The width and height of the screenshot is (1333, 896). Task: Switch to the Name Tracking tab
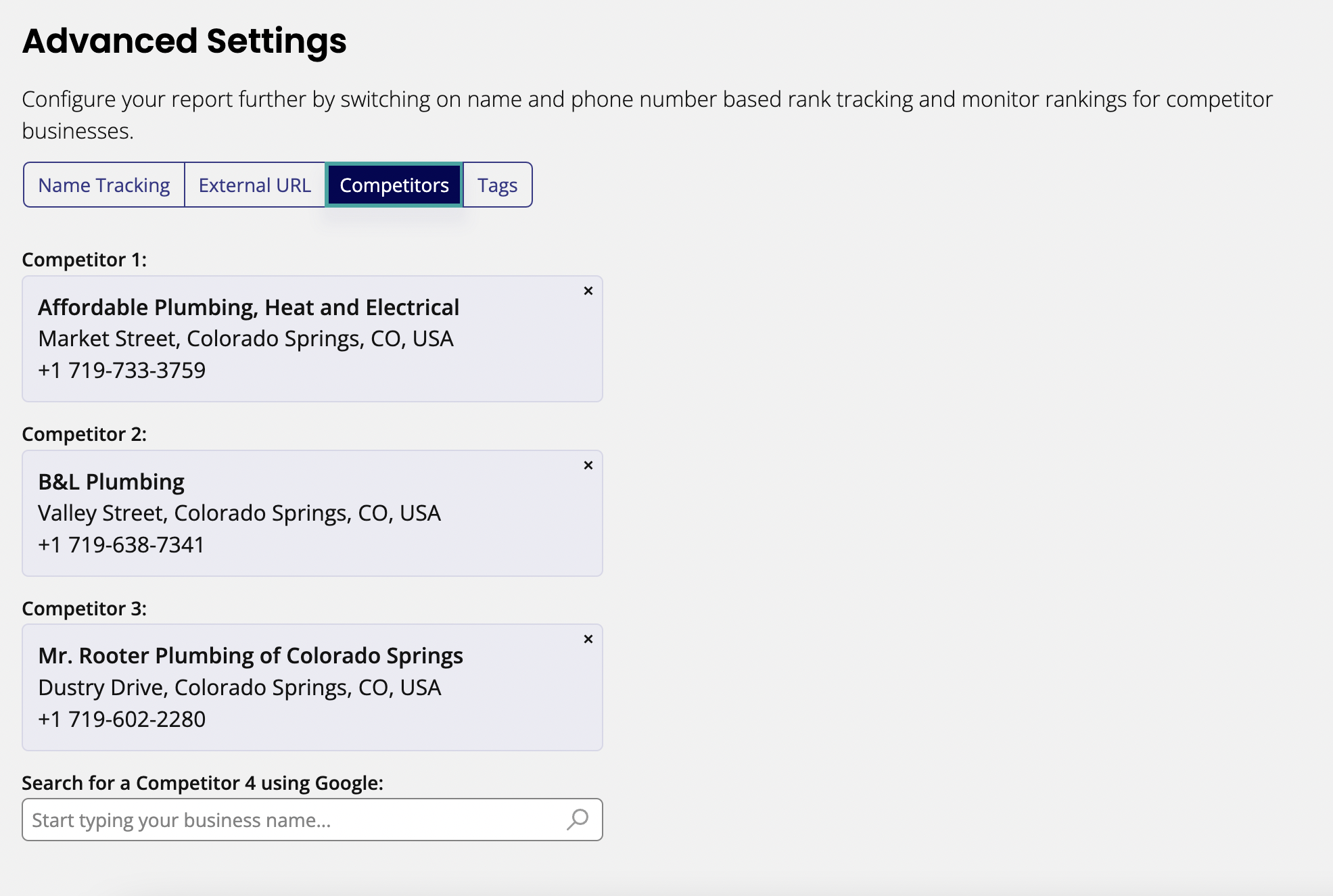104,185
